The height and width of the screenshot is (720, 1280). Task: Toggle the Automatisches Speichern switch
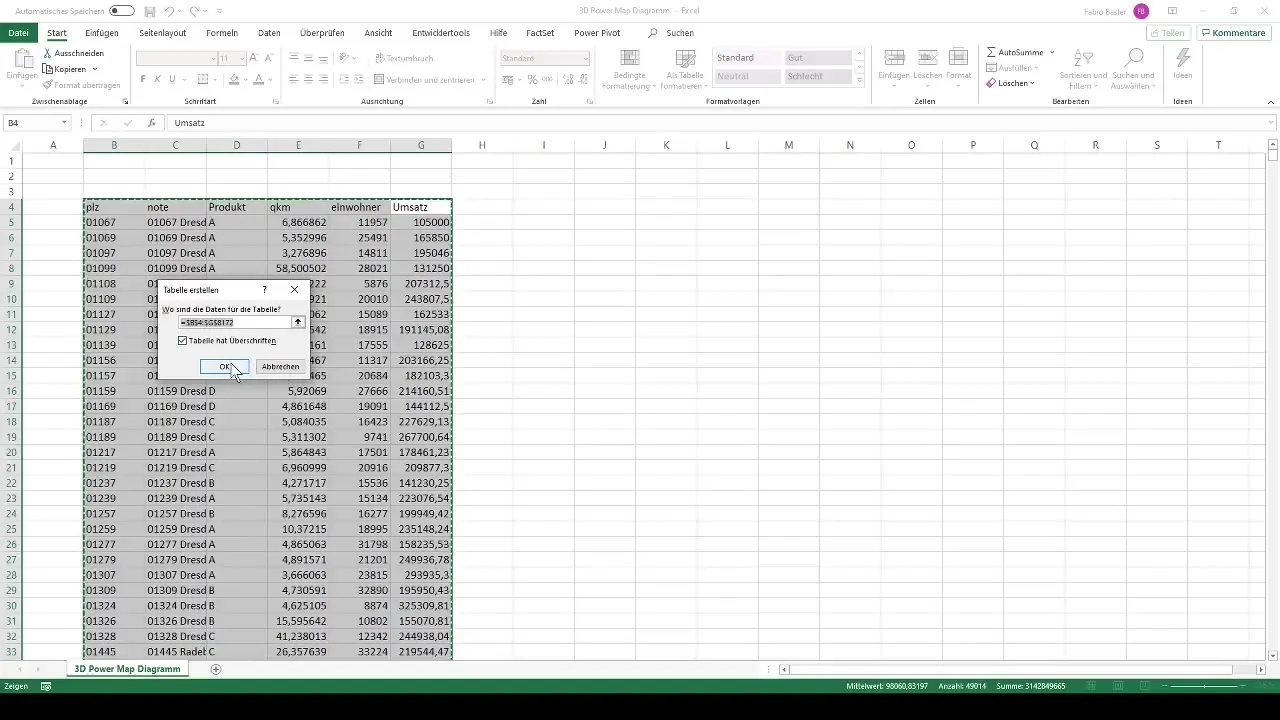(122, 10)
